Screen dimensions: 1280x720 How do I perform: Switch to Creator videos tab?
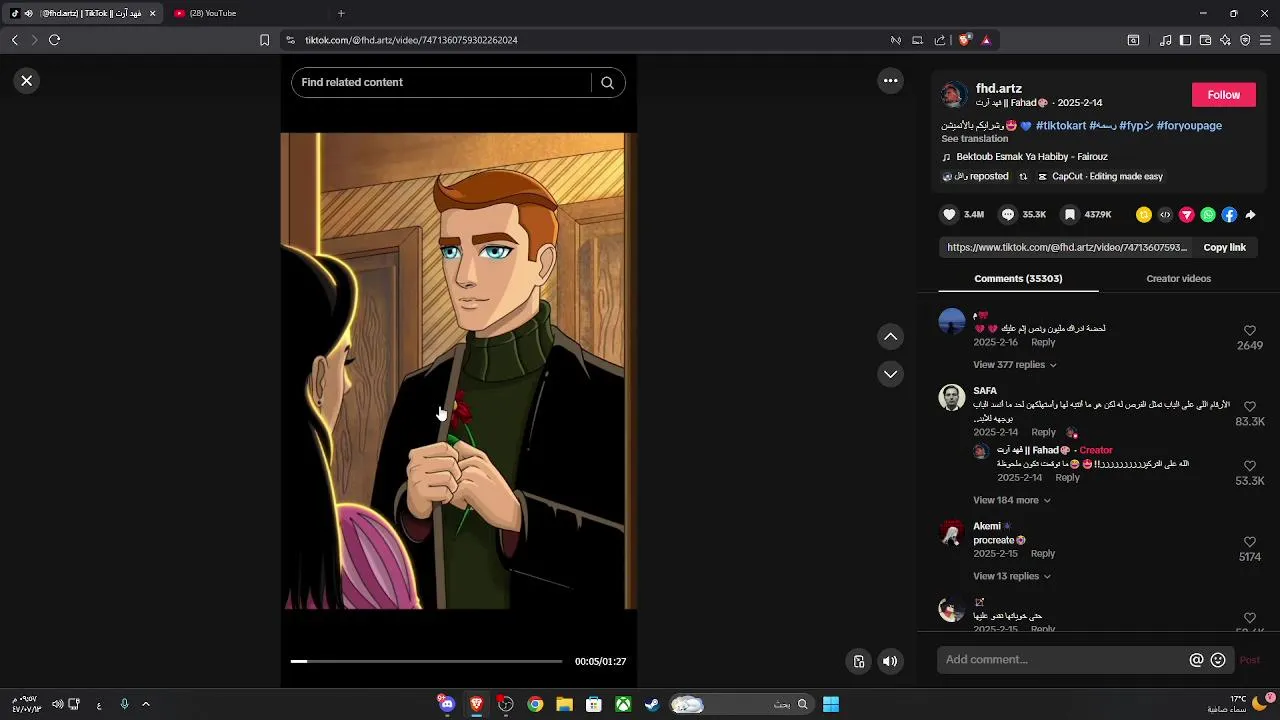pos(1178,279)
